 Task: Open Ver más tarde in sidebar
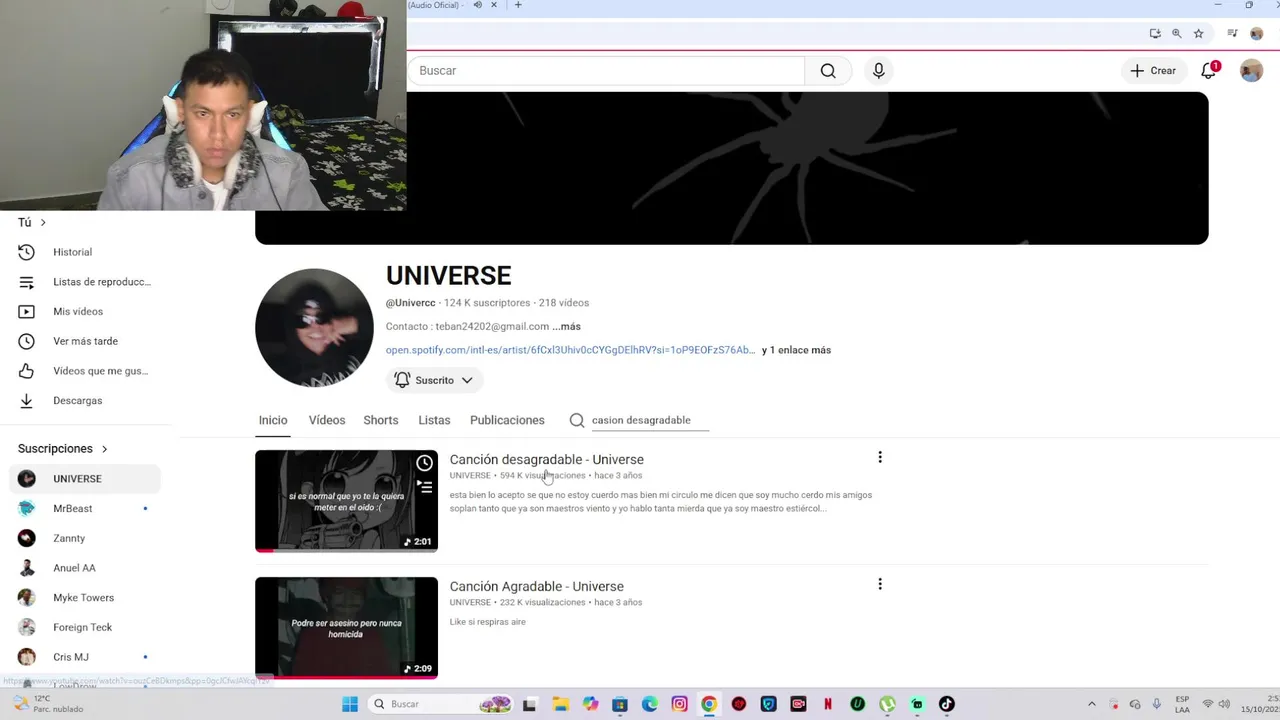[x=86, y=341]
